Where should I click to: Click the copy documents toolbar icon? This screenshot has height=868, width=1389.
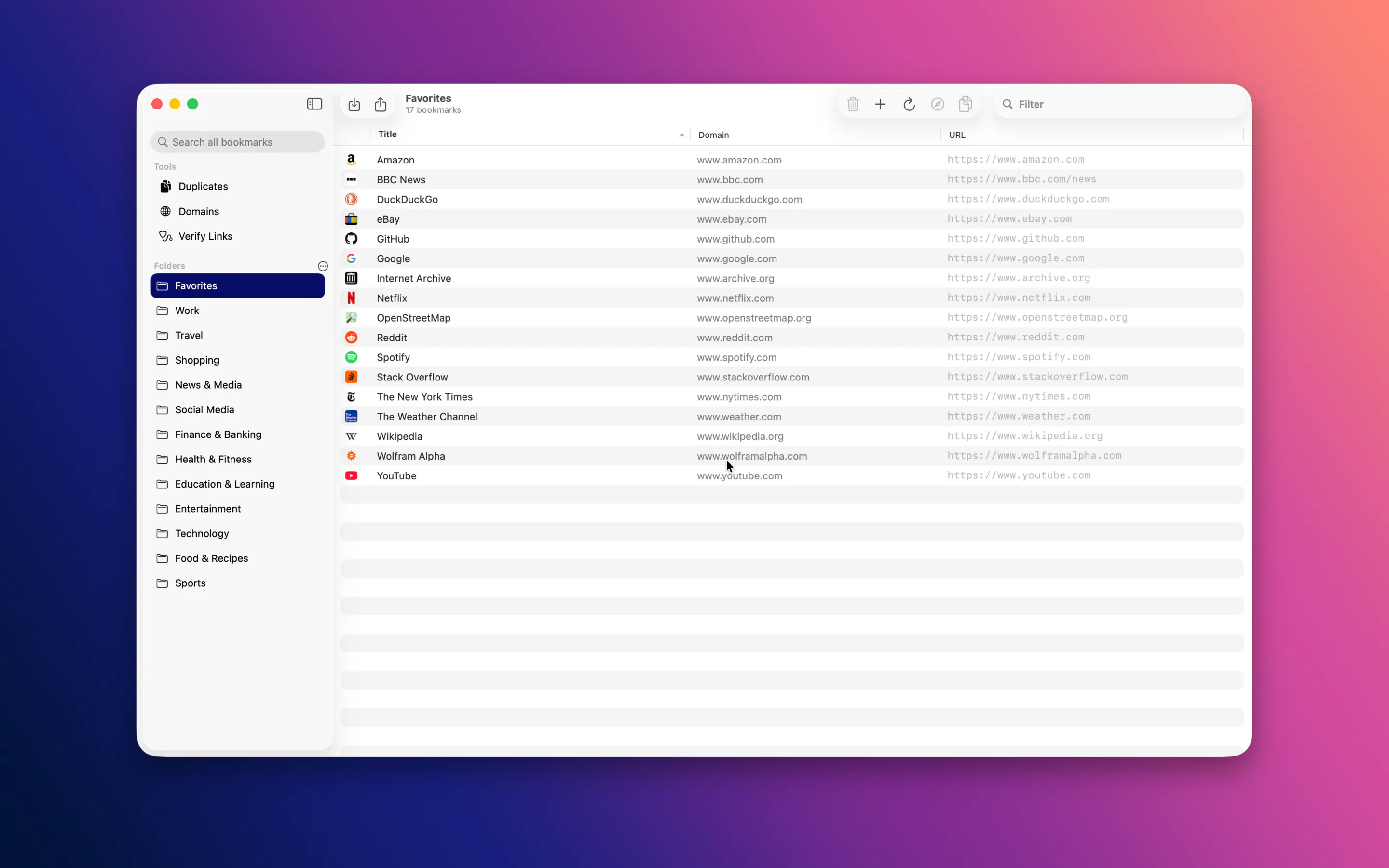click(x=966, y=104)
